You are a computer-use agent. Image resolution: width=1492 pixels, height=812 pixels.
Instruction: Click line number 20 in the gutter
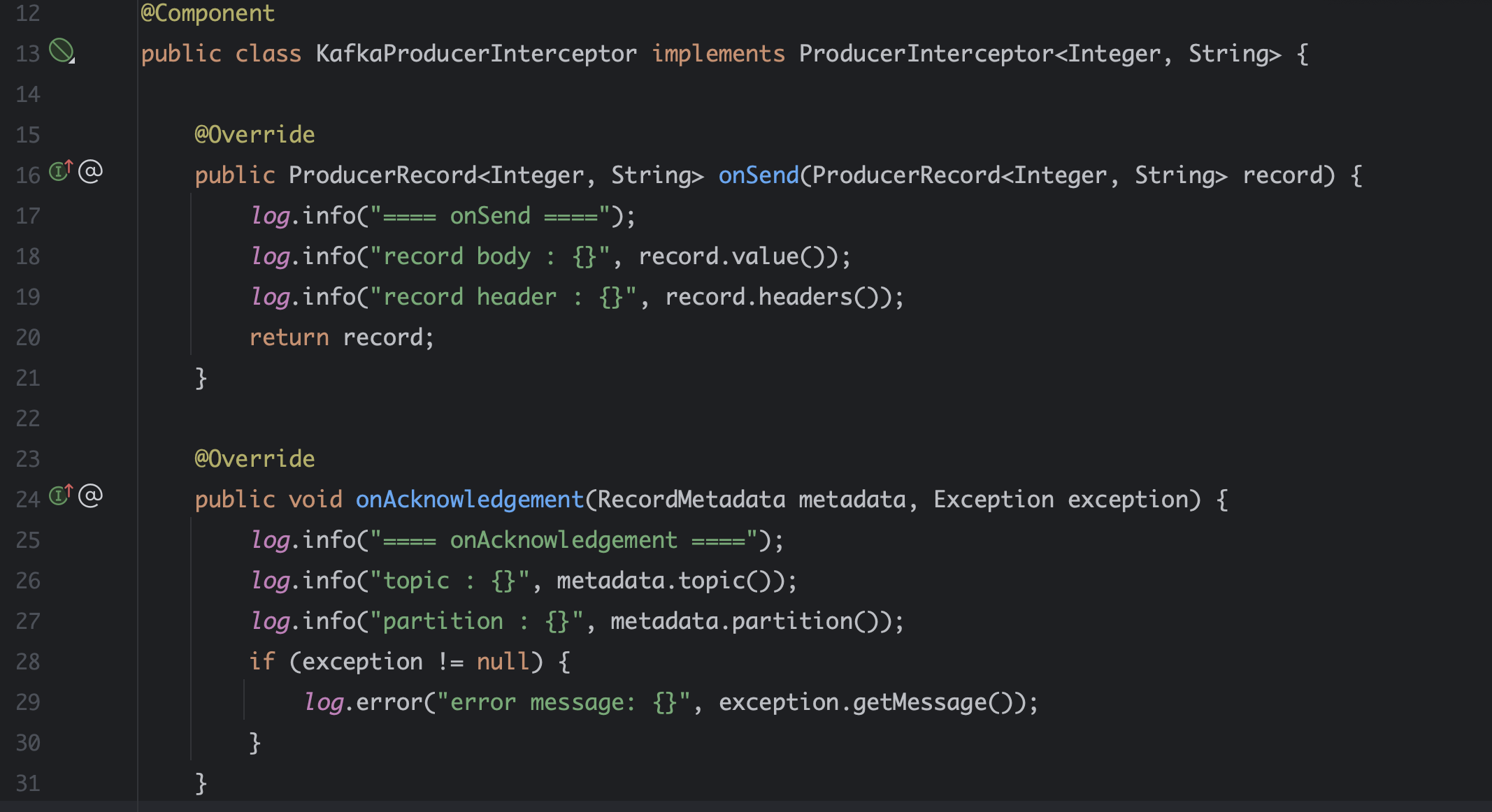28,338
